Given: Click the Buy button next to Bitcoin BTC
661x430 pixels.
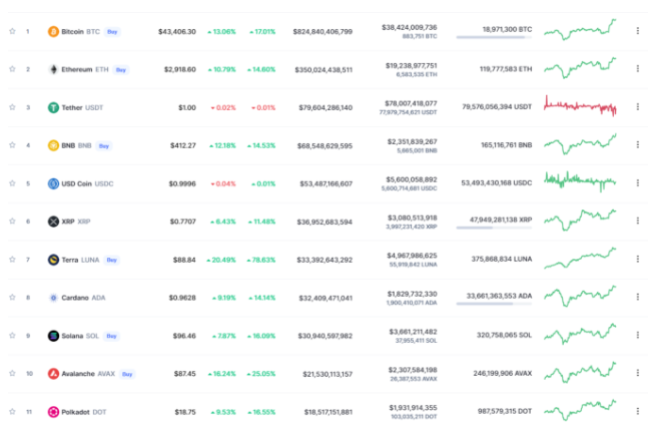Looking at the screenshot, I should tap(112, 32).
